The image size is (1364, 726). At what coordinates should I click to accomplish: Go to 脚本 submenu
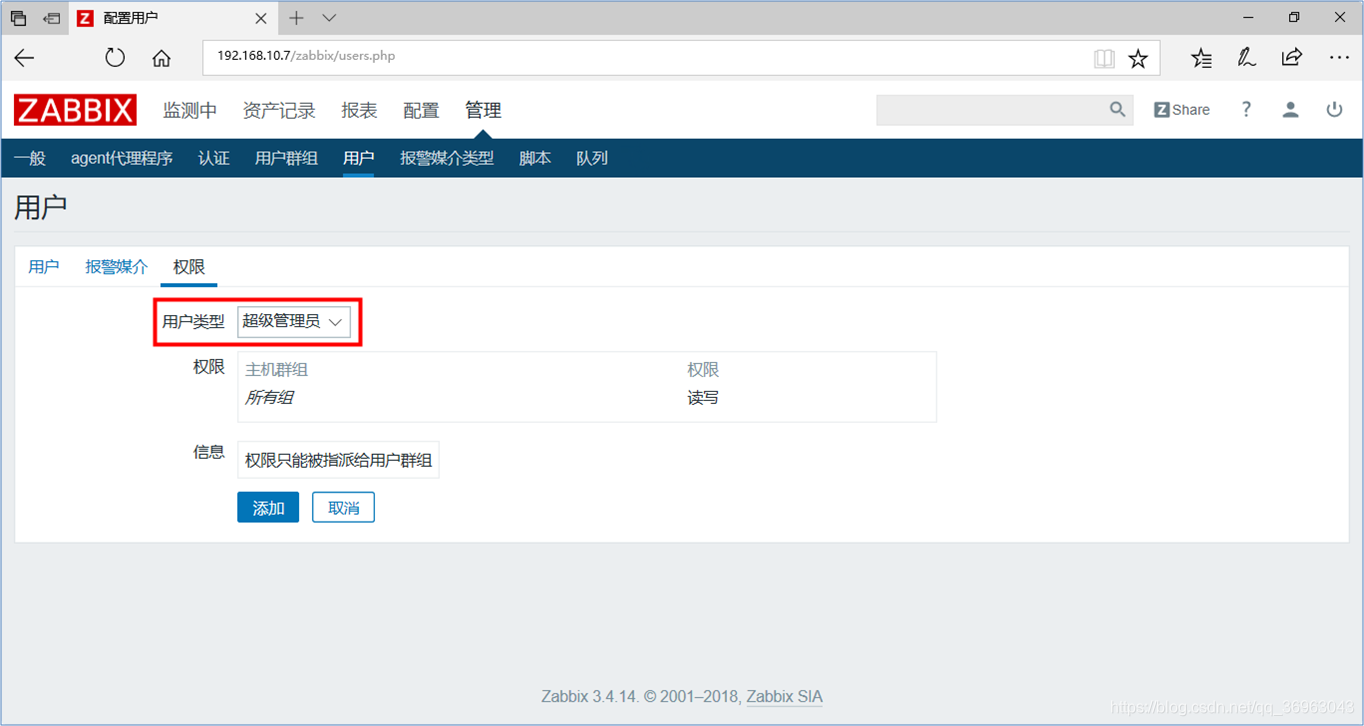pyautogui.click(x=535, y=158)
